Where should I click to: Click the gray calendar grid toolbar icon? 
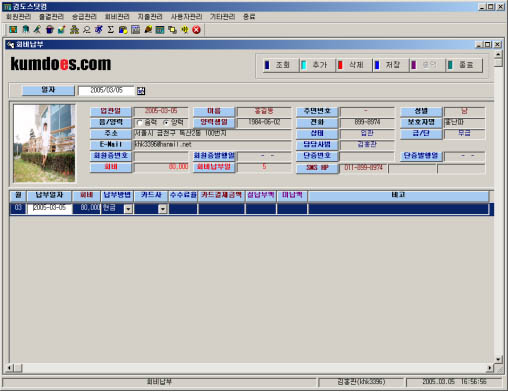pos(135,30)
